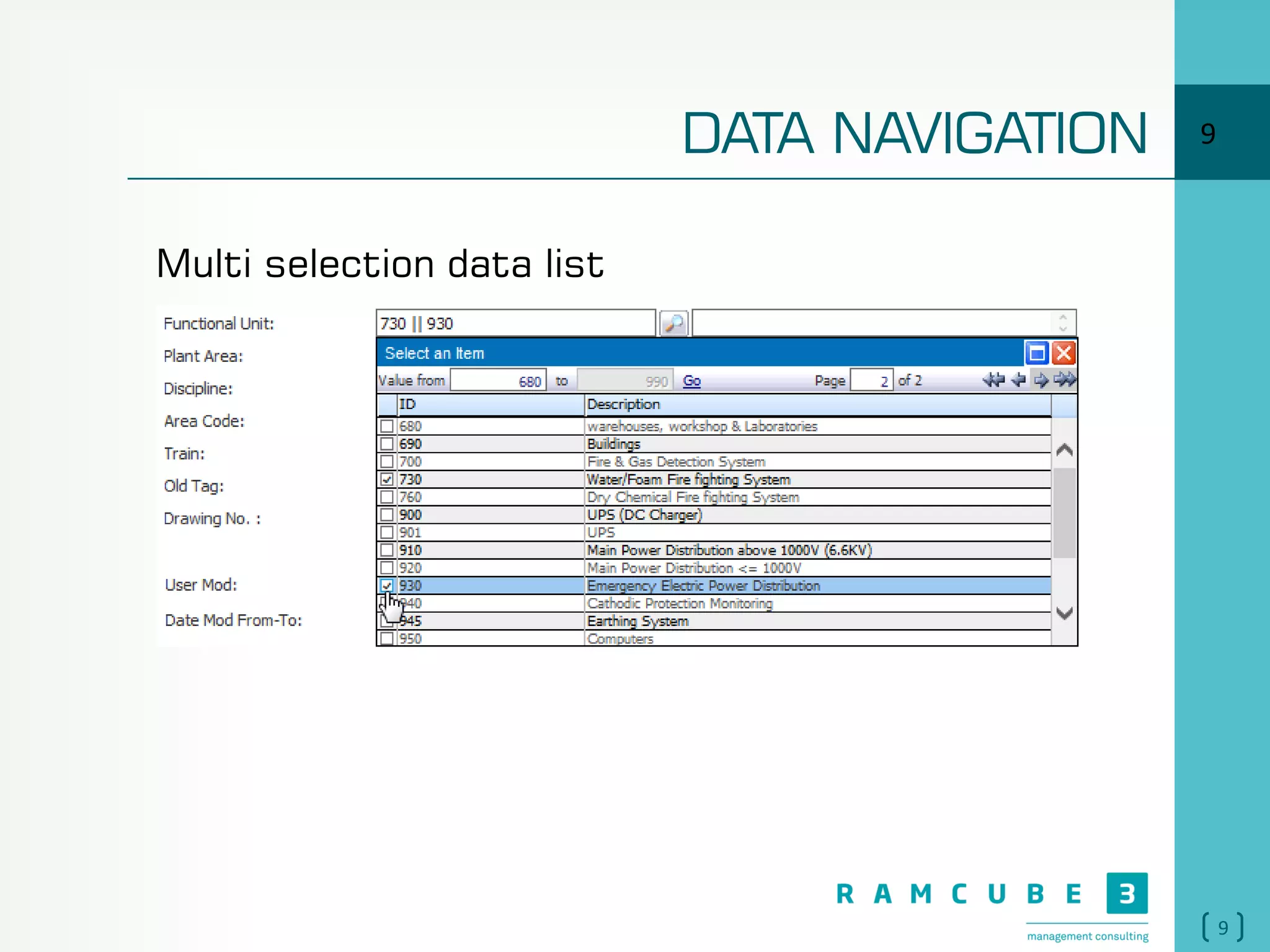Select 'UPS (DC Charger)' description

(644, 515)
